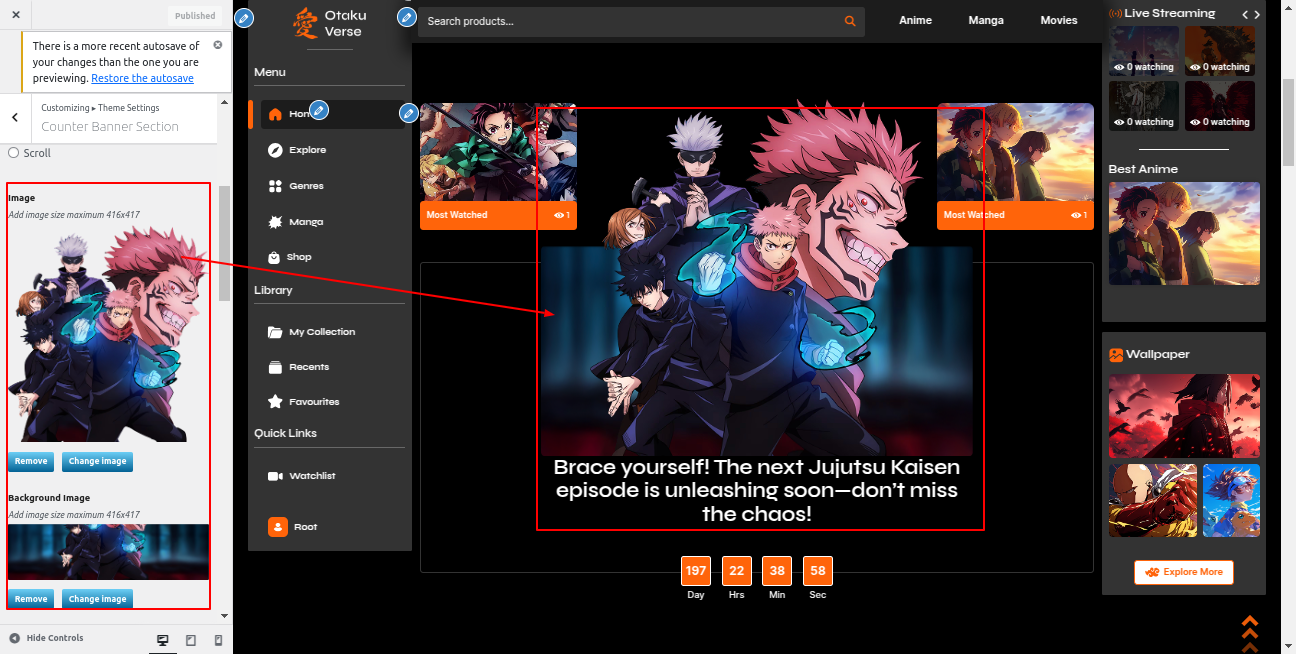
Task: Open the Anime menu item
Action: click(915, 20)
